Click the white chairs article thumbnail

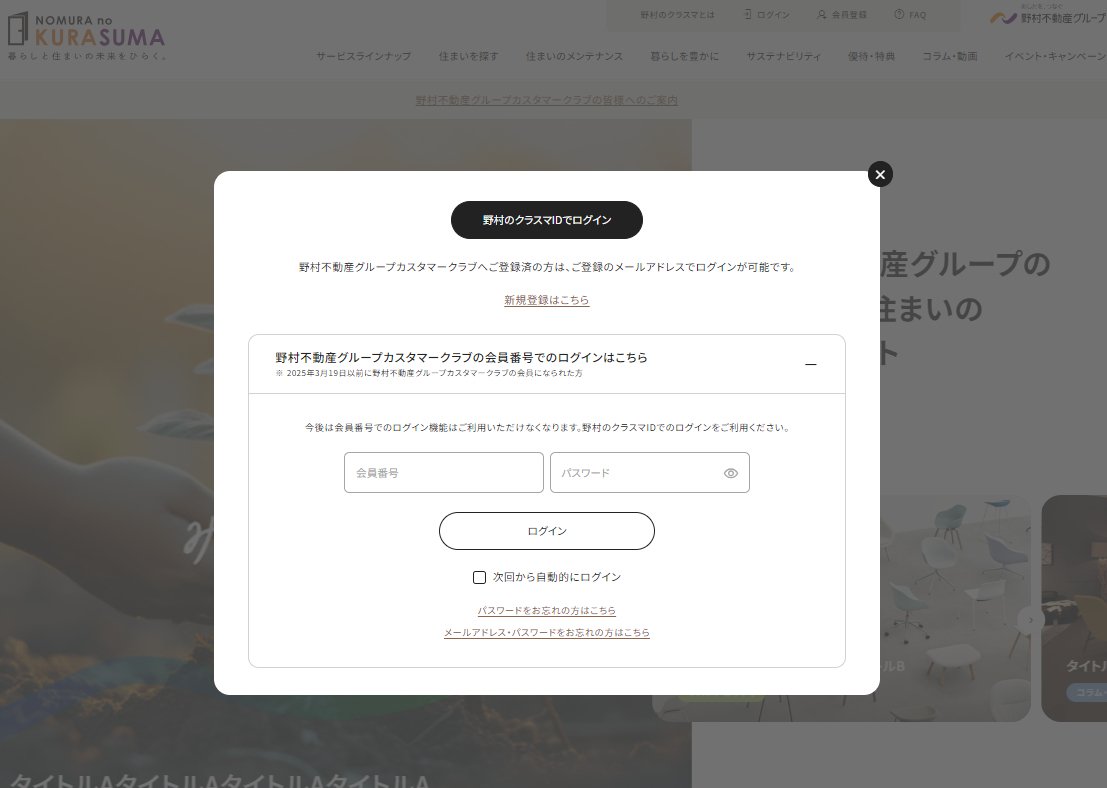pyautogui.click(x=955, y=607)
